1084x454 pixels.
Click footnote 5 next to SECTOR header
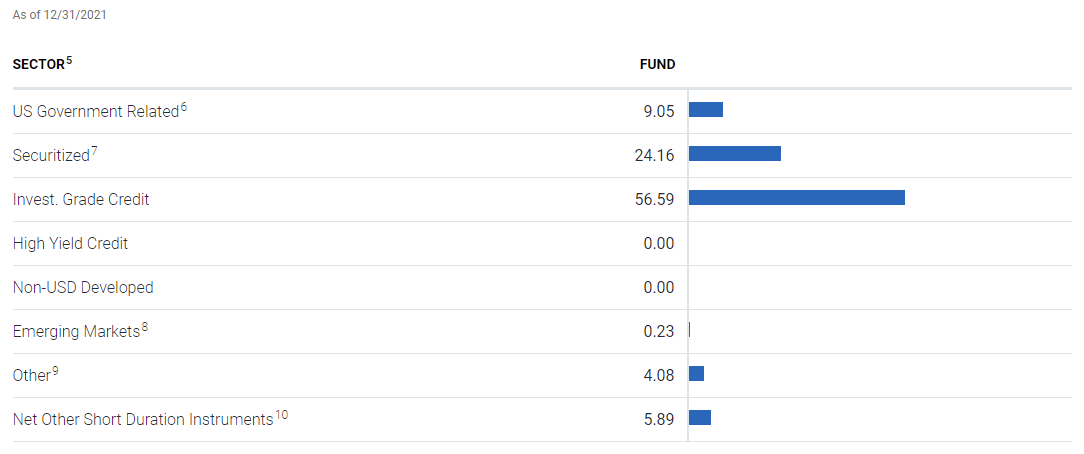tap(70, 60)
